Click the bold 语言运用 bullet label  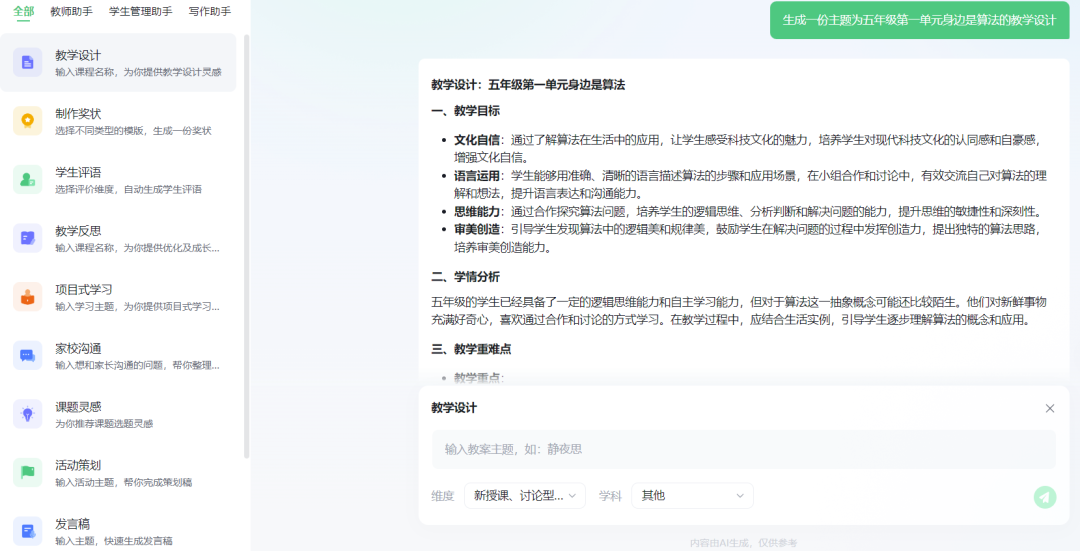click(477, 176)
